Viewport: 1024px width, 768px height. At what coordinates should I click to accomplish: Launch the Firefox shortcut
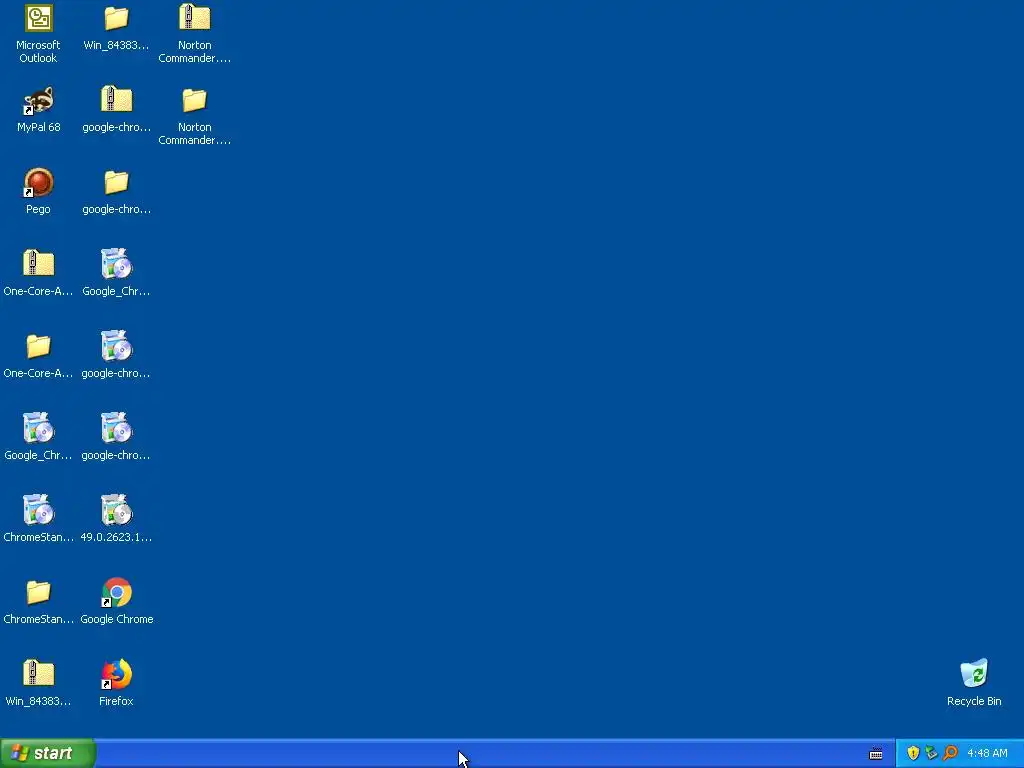(116, 682)
